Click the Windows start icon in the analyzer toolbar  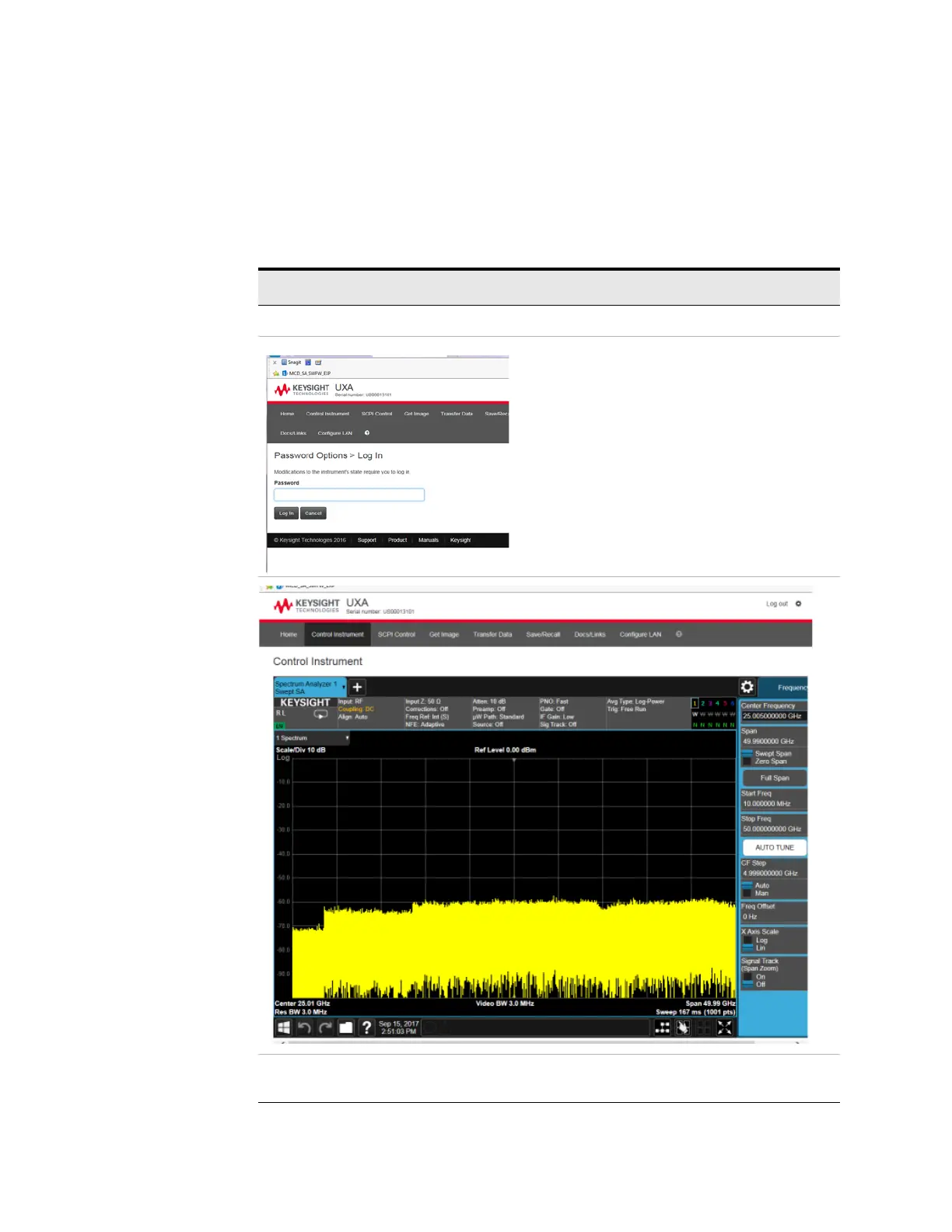click(284, 1027)
